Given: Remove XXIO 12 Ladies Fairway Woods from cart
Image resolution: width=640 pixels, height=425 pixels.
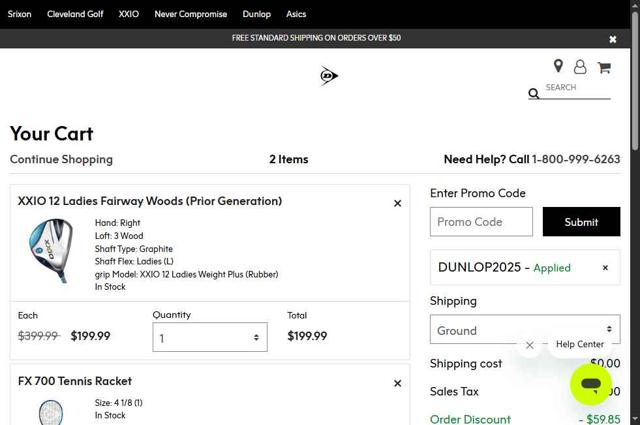Looking at the screenshot, I should pos(397,203).
